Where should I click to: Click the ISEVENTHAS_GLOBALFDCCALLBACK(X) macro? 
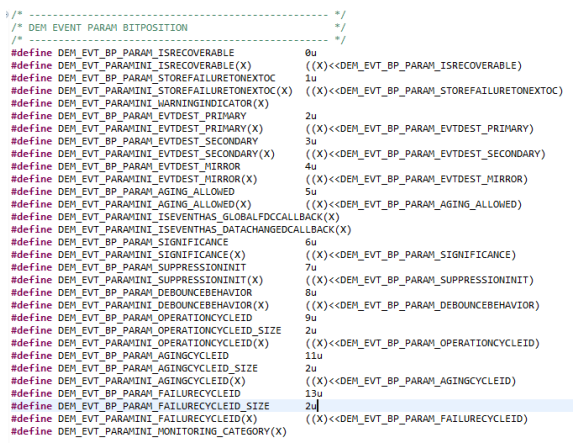199,217
